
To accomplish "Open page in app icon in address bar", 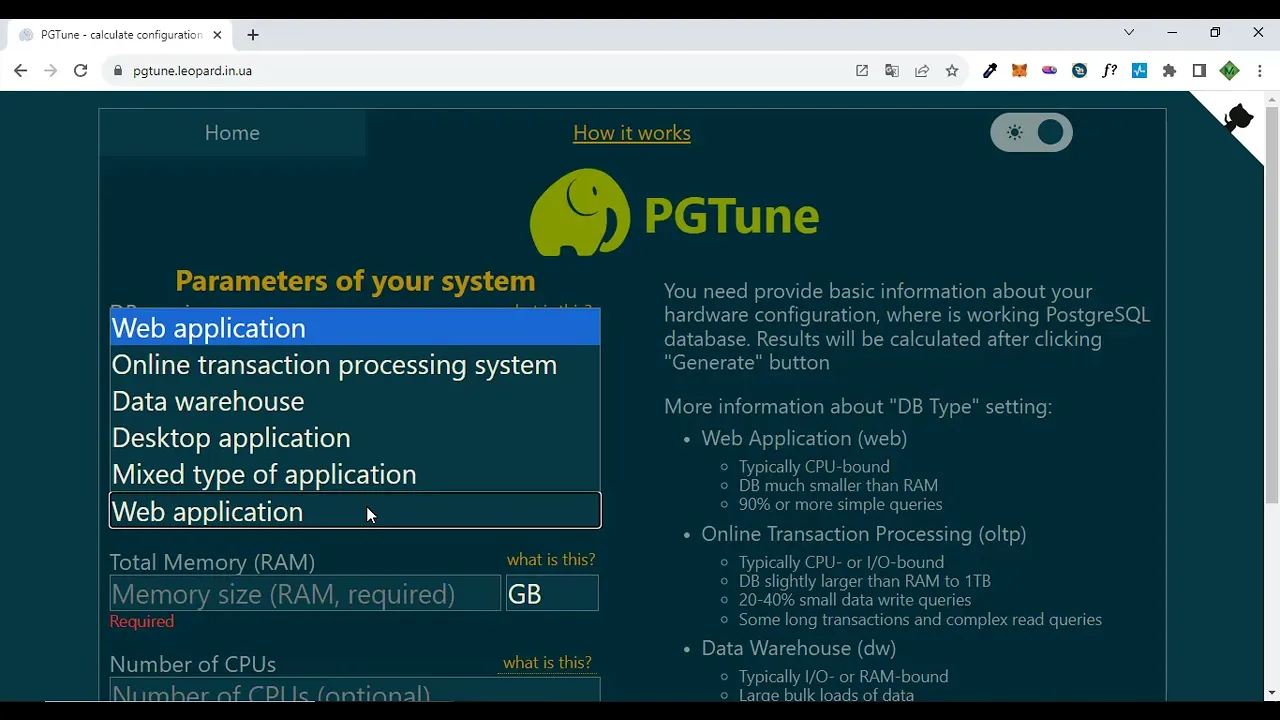I will (x=862, y=71).
